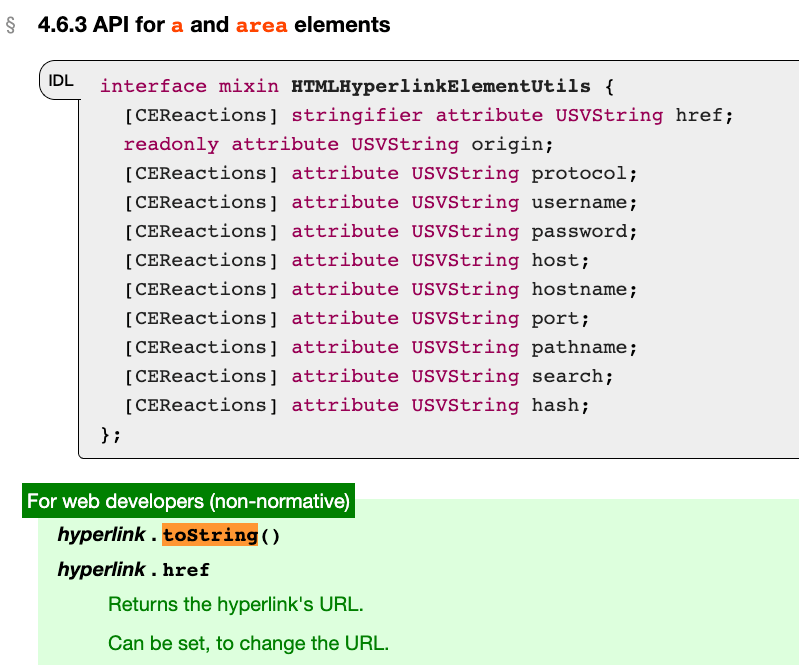Click the CEReactions link on the username line
The height and width of the screenshot is (665, 799).
tap(201, 202)
